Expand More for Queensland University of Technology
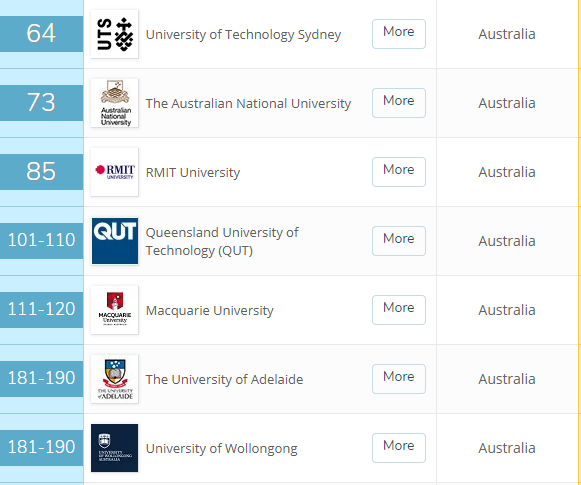581x485 pixels. tap(399, 241)
